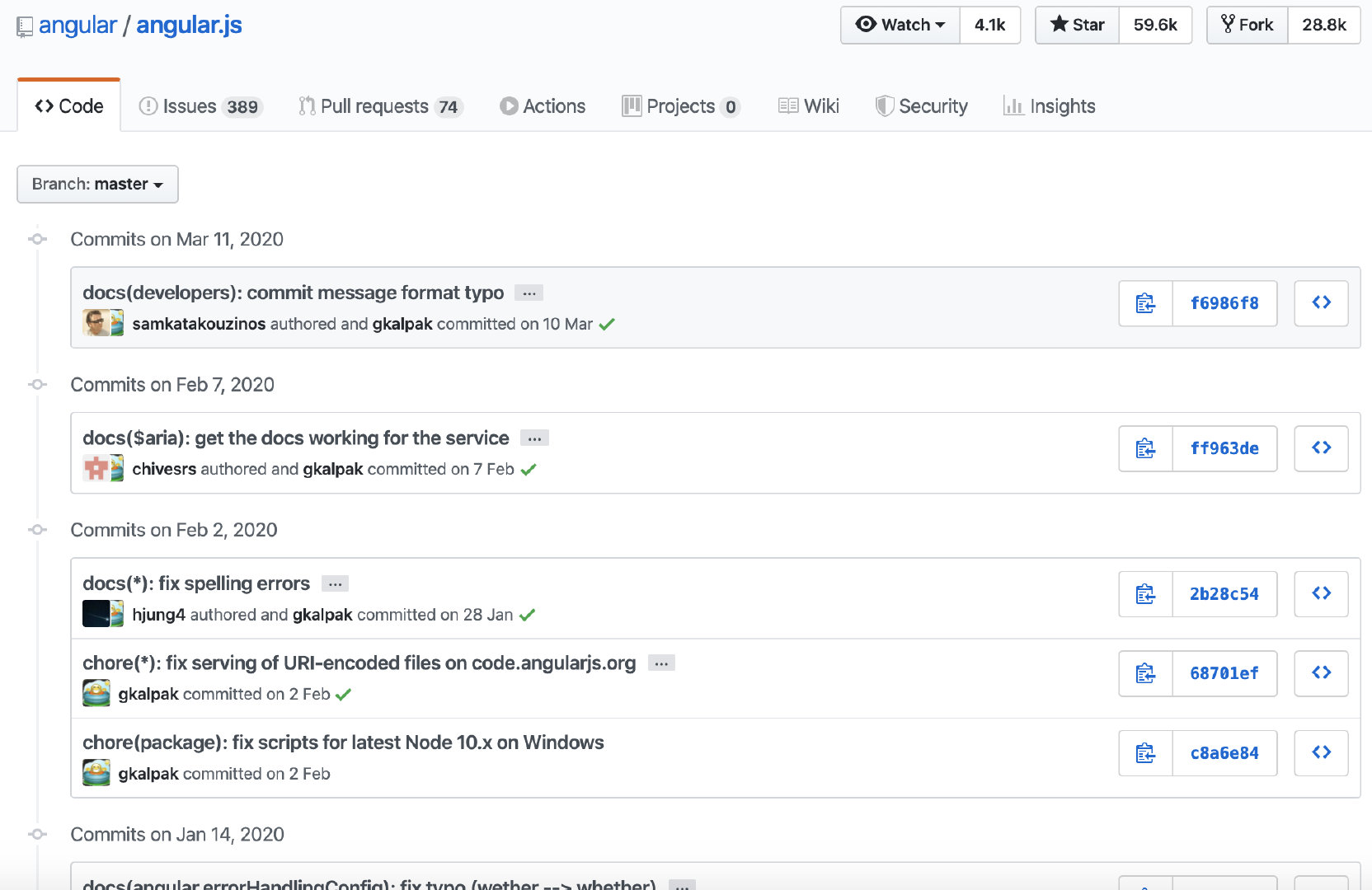Viewport: 1372px width, 890px height.
Task: Open the Insights tab
Action: pyautogui.click(x=1049, y=106)
